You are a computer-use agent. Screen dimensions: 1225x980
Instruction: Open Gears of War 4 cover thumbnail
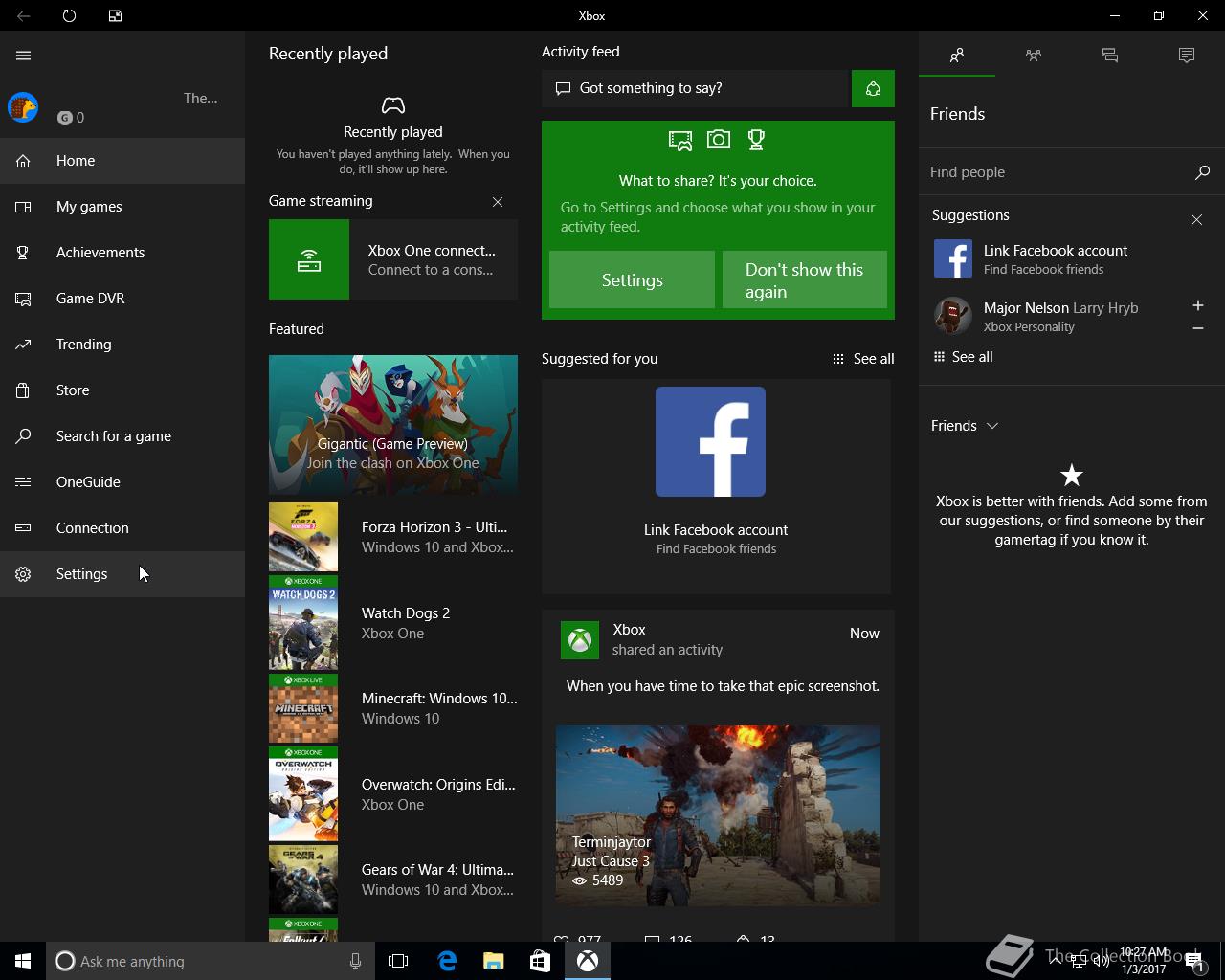click(303, 880)
